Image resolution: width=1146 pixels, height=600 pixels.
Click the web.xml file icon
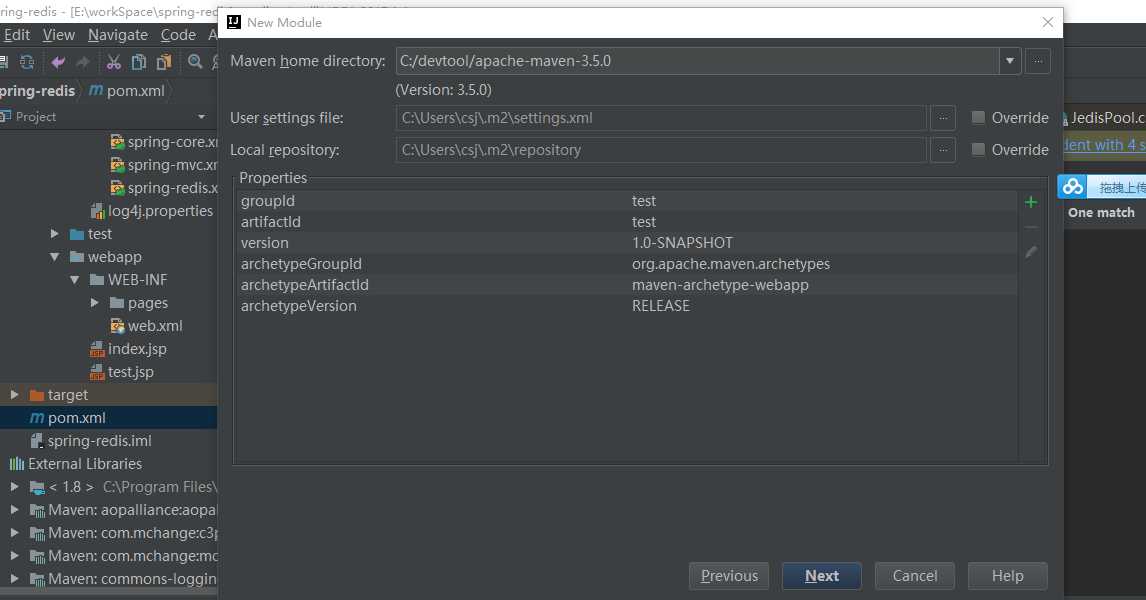pos(117,326)
